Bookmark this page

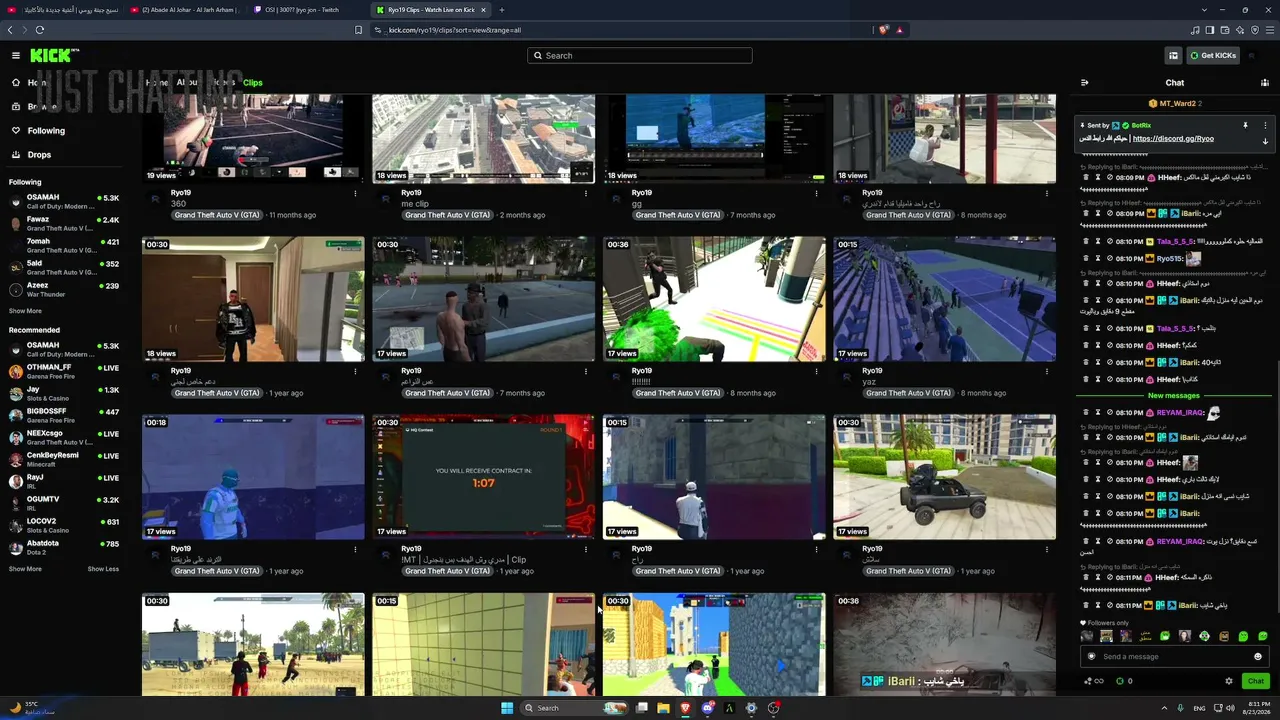(x=359, y=30)
